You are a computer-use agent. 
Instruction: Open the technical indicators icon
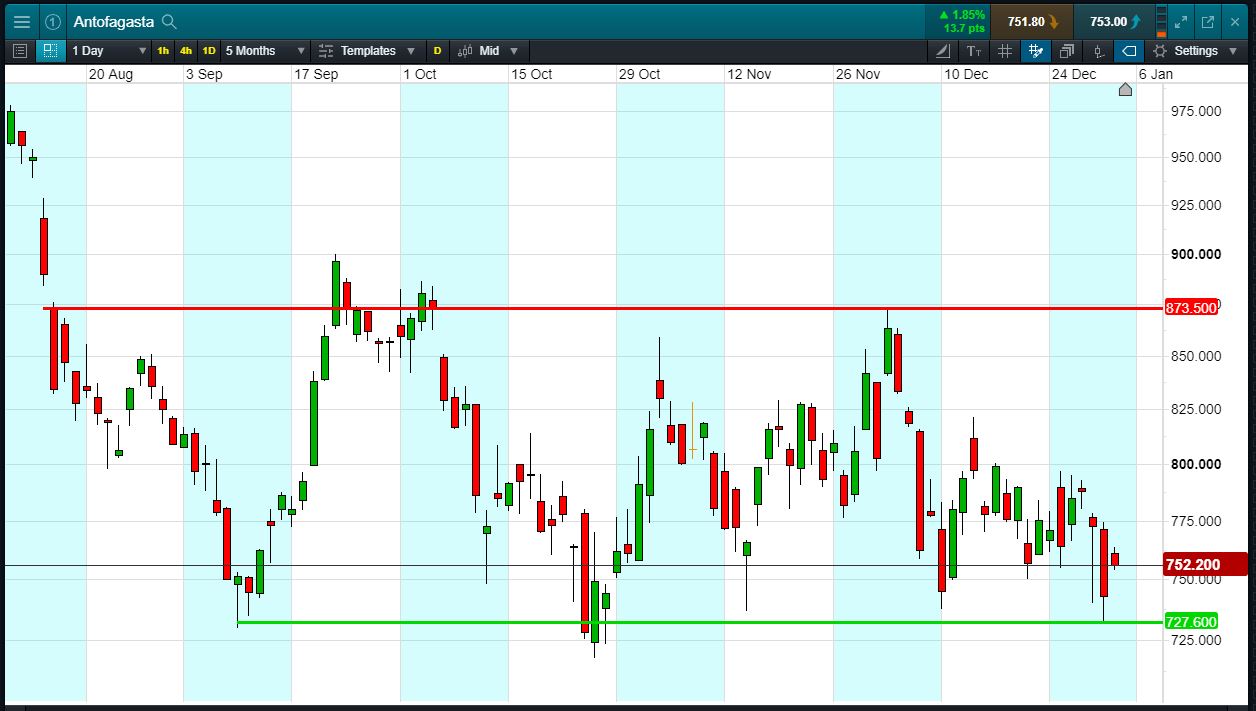click(x=944, y=50)
